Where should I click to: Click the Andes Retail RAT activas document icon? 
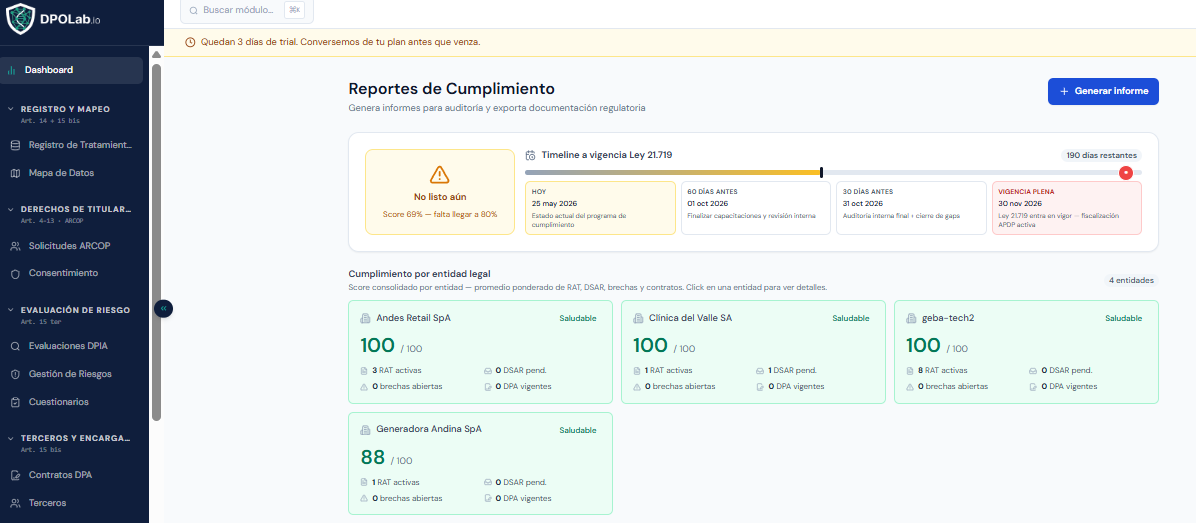coord(364,371)
